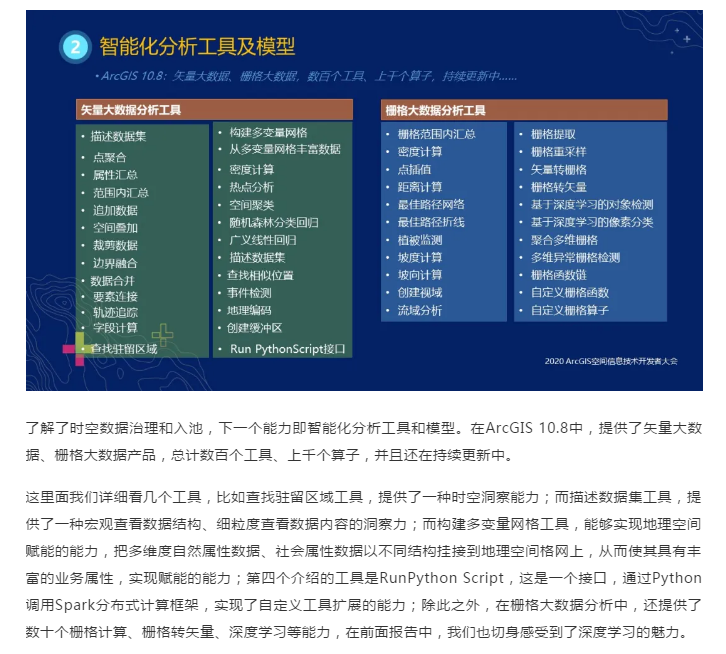The image size is (726, 654).
Task: Click the 空间聚类 list item
Action: point(251,205)
